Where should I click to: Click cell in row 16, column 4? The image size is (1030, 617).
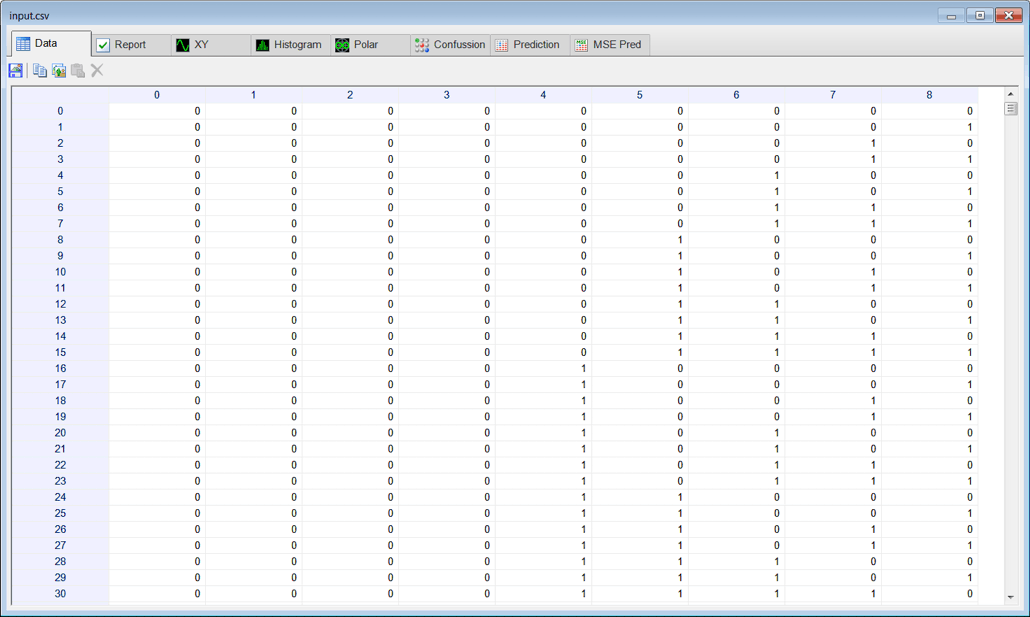(543, 369)
